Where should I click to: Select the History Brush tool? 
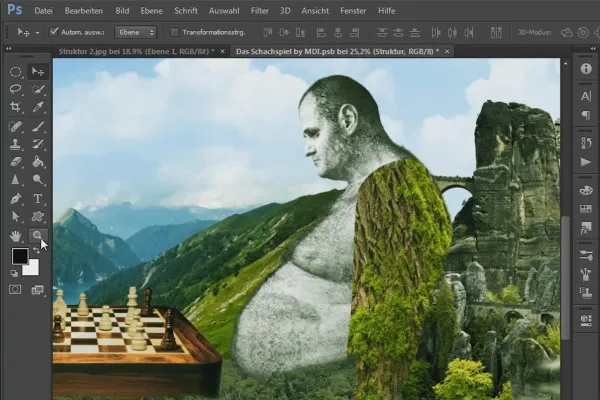[38, 144]
